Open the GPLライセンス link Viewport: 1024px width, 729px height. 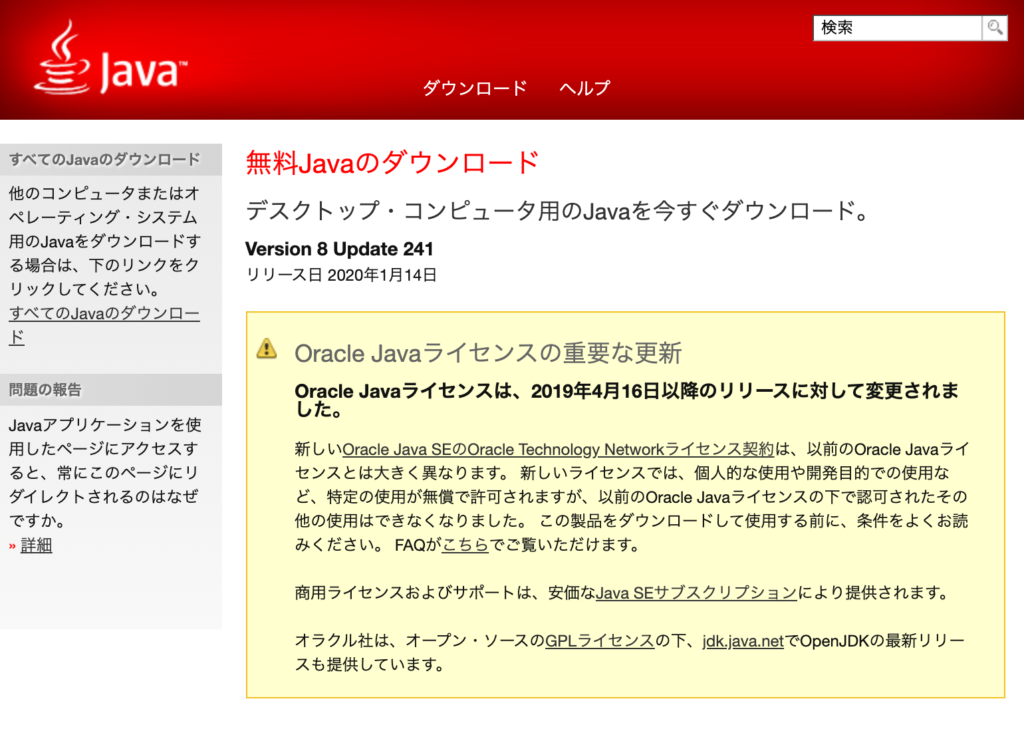600,641
